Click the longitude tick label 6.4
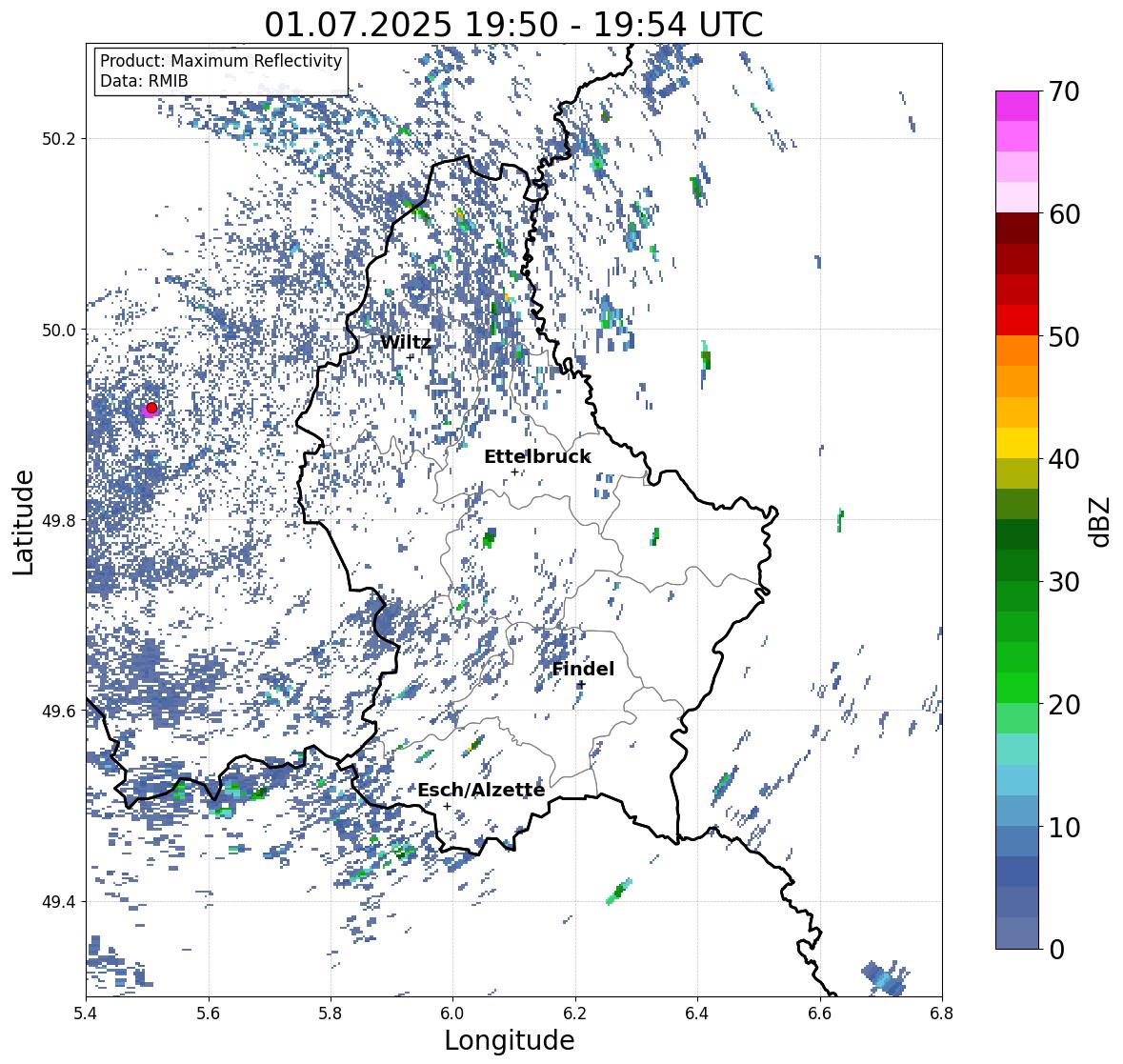 [697, 1014]
